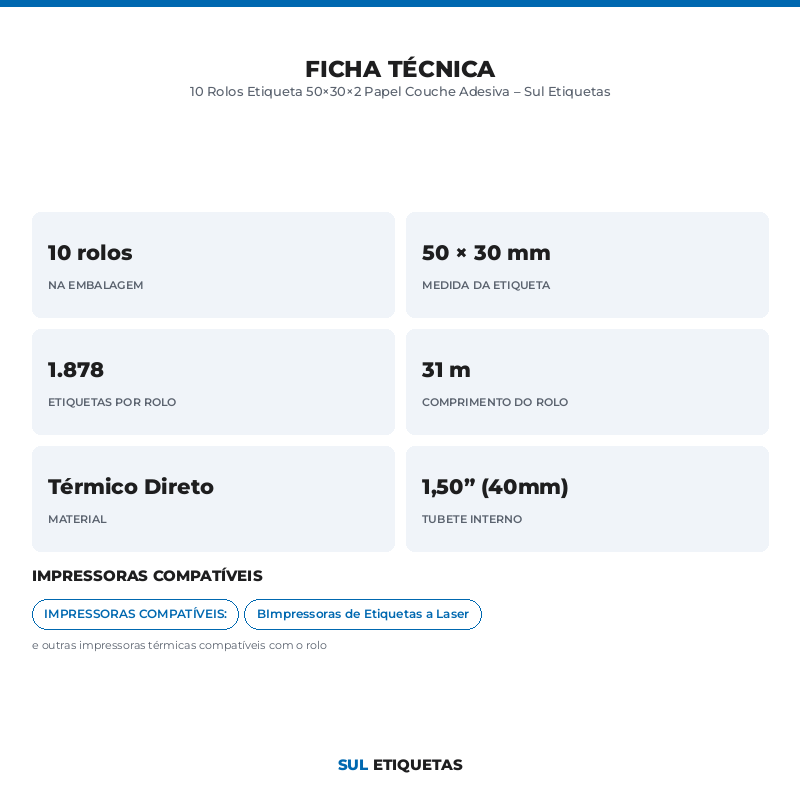800x800 pixels.
Task: Click the 31 m comprimento card
Action: [587, 382]
